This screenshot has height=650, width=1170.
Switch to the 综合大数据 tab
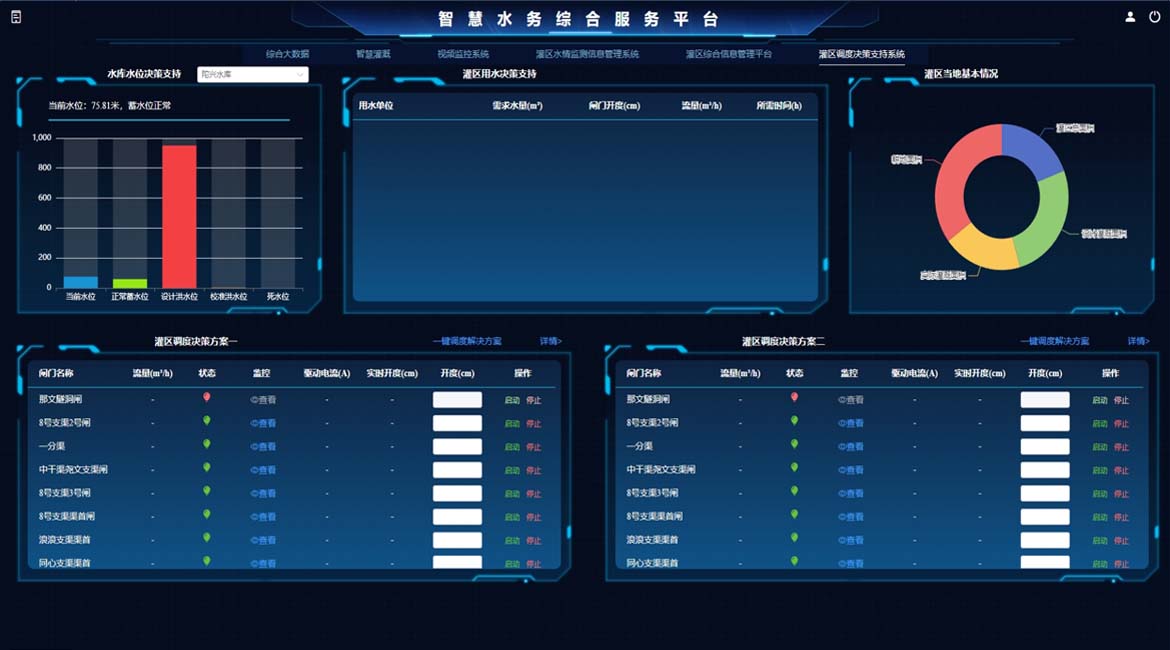tap(287, 54)
